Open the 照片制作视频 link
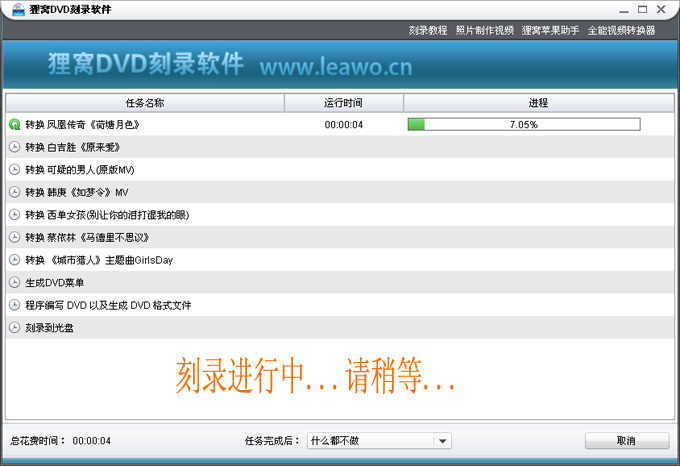680x466 pixels. 484,30
